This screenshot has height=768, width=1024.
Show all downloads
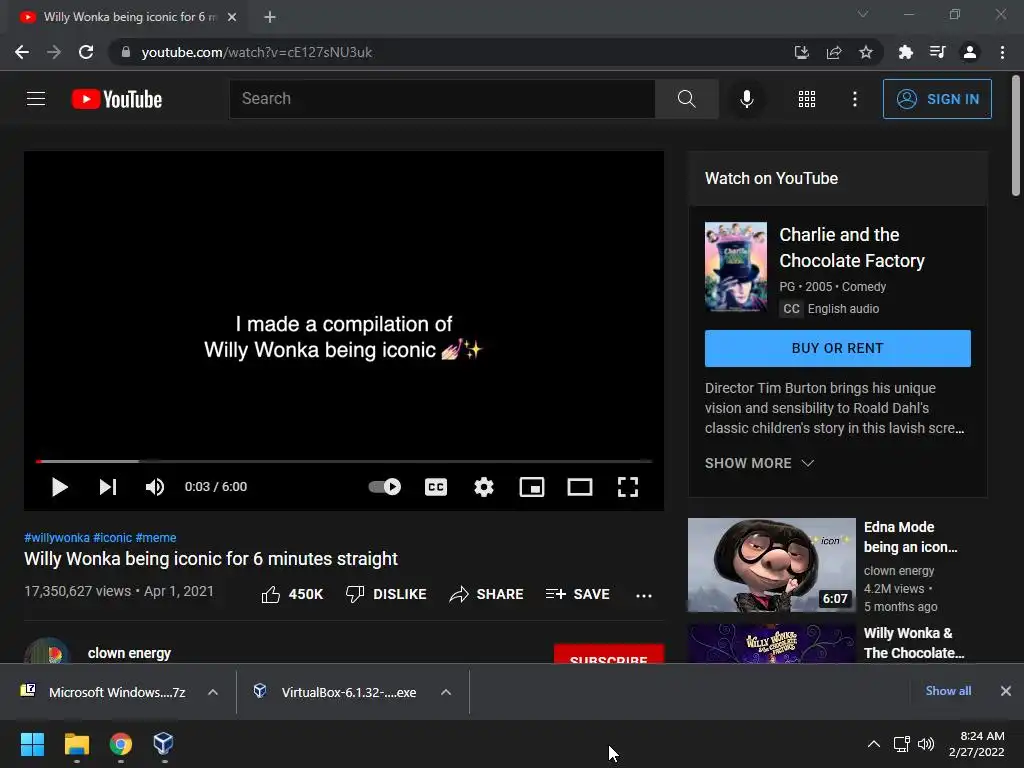click(x=948, y=691)
